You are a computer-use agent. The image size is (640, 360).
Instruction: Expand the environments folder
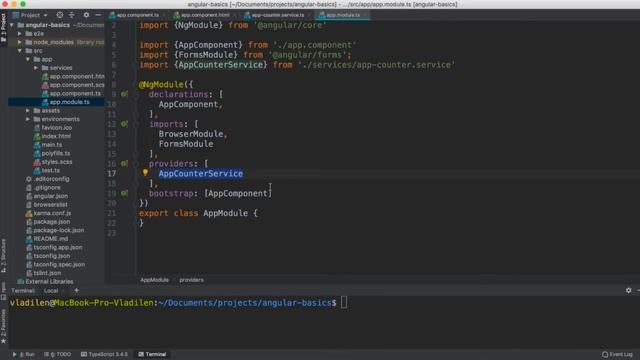[28, 119]
